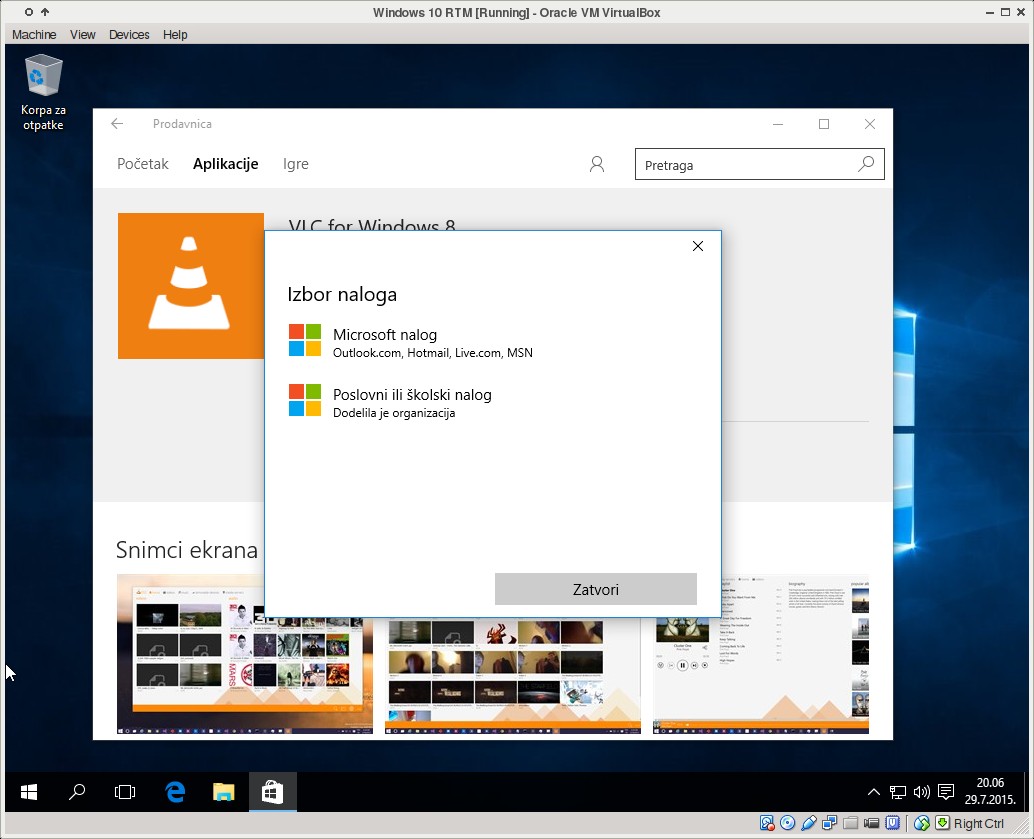Open second VLC screenshot with video grid
The width and height of the screenshot is (1034, 839).
tap(512, 675)
